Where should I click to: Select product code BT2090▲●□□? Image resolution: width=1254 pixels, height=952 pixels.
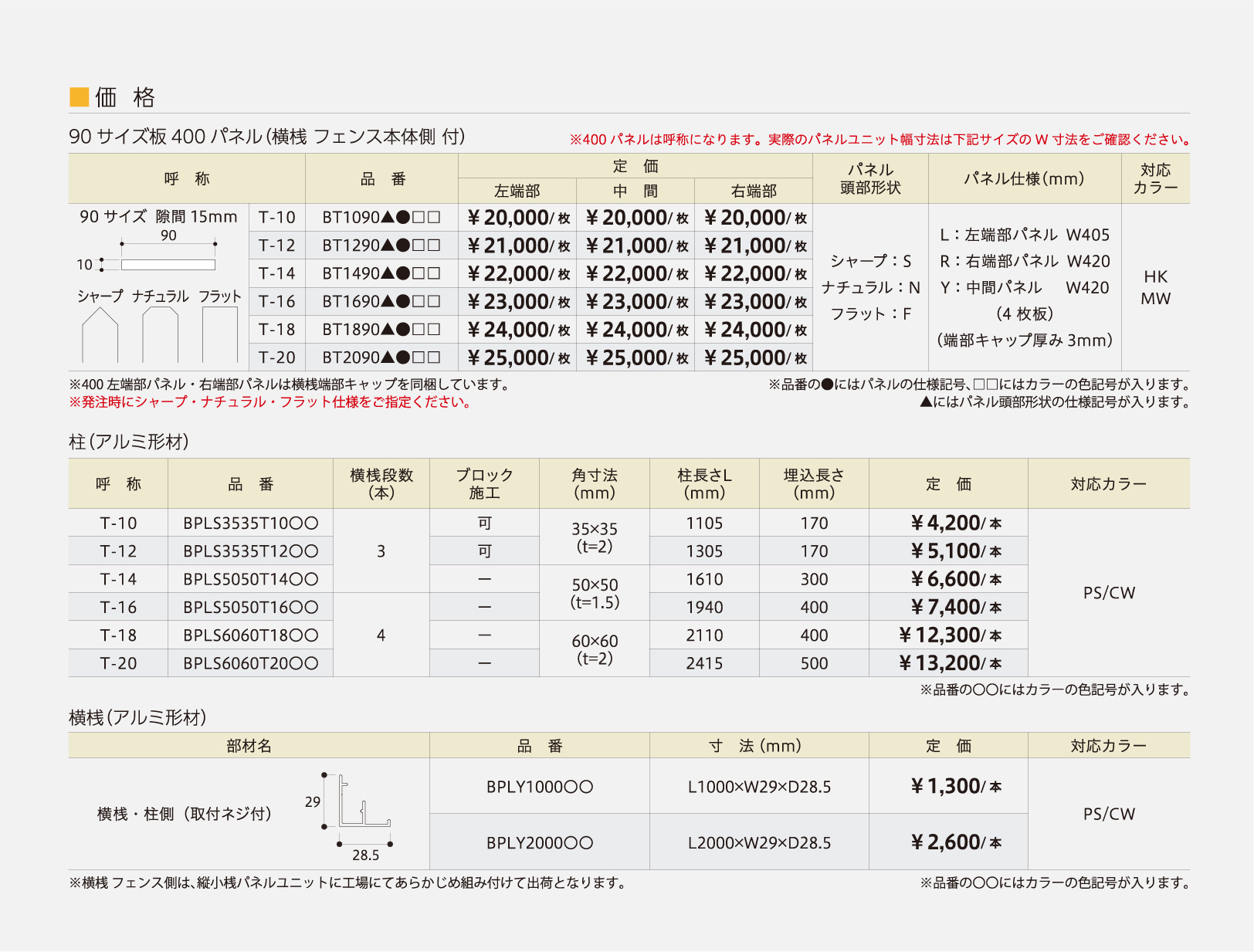[381, 357]
